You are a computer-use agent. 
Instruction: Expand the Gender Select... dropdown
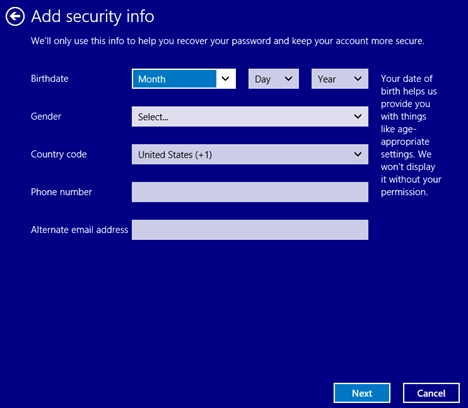click(x=250, y=116)
